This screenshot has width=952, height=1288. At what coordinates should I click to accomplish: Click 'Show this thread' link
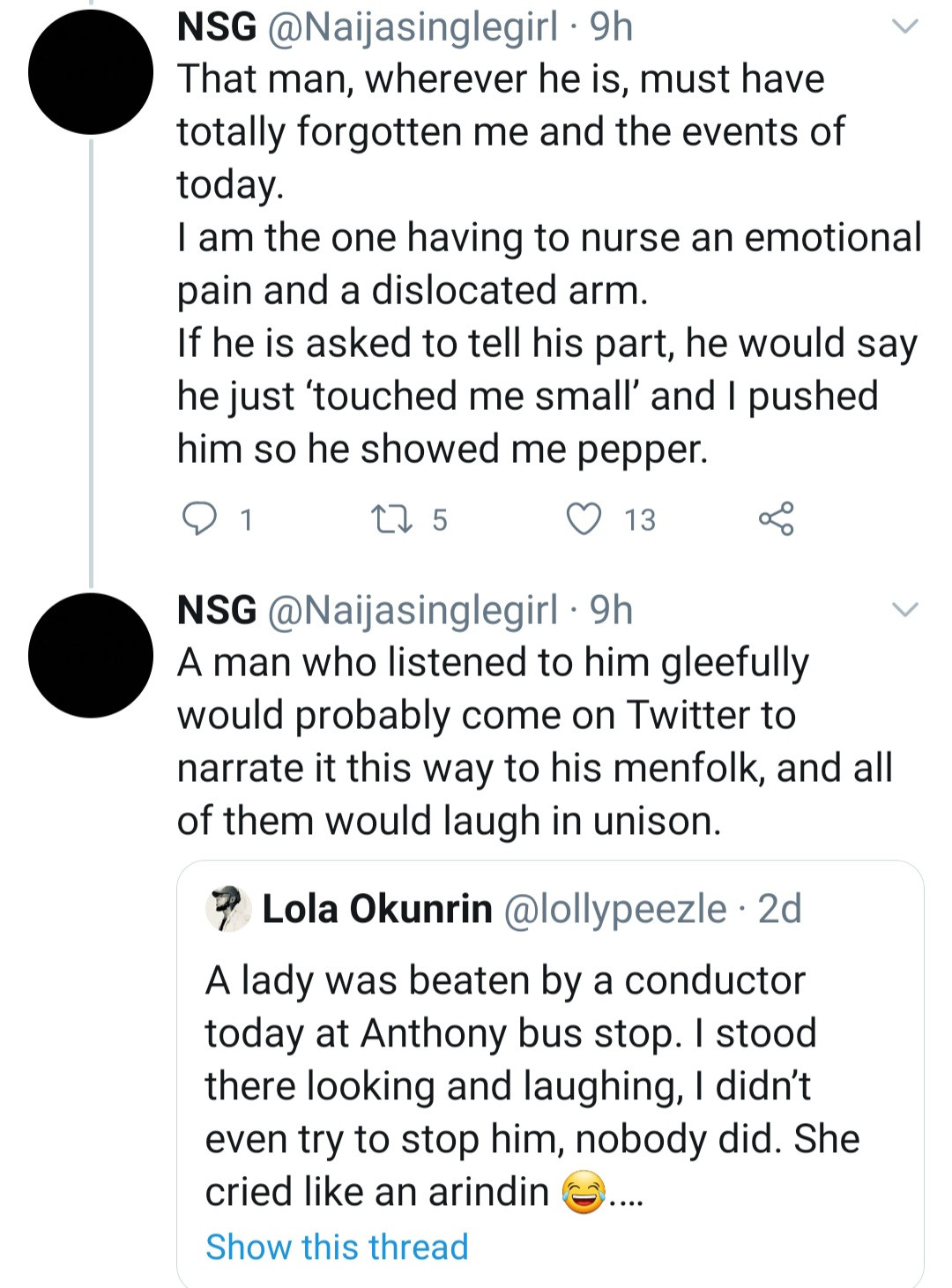pos(337,1247)
